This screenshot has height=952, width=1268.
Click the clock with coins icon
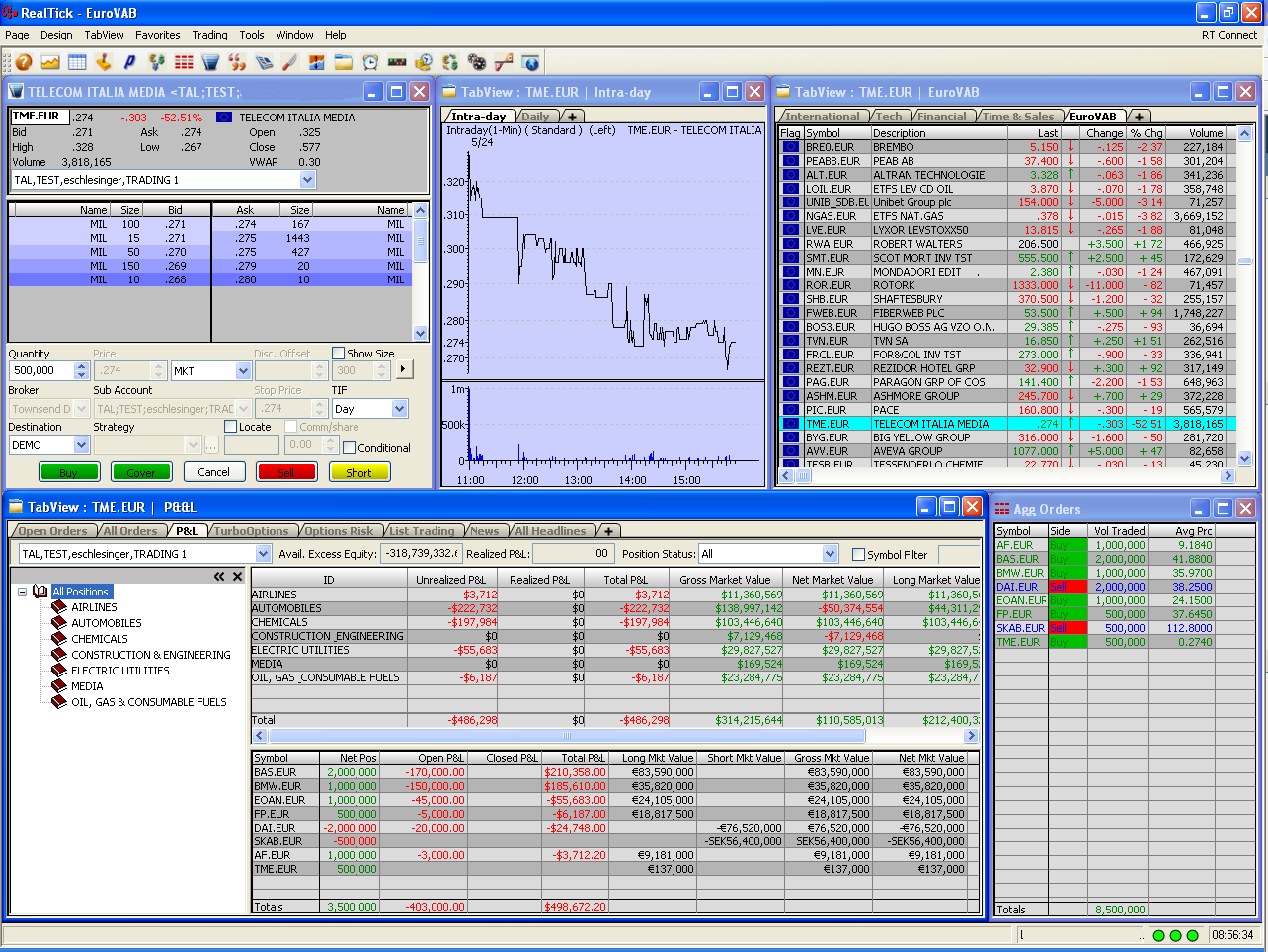pyautogui.click(x=424, y=62)
